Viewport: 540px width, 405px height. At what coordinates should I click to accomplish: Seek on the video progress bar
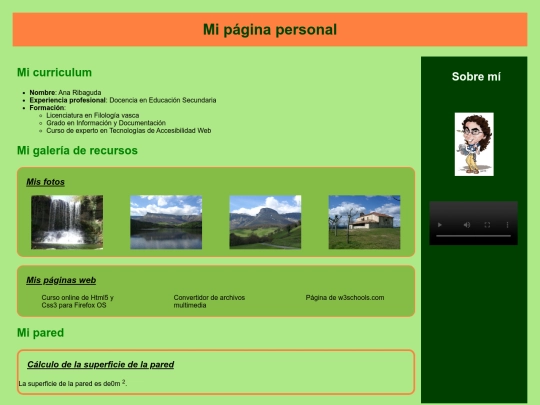tap(474, 236)
